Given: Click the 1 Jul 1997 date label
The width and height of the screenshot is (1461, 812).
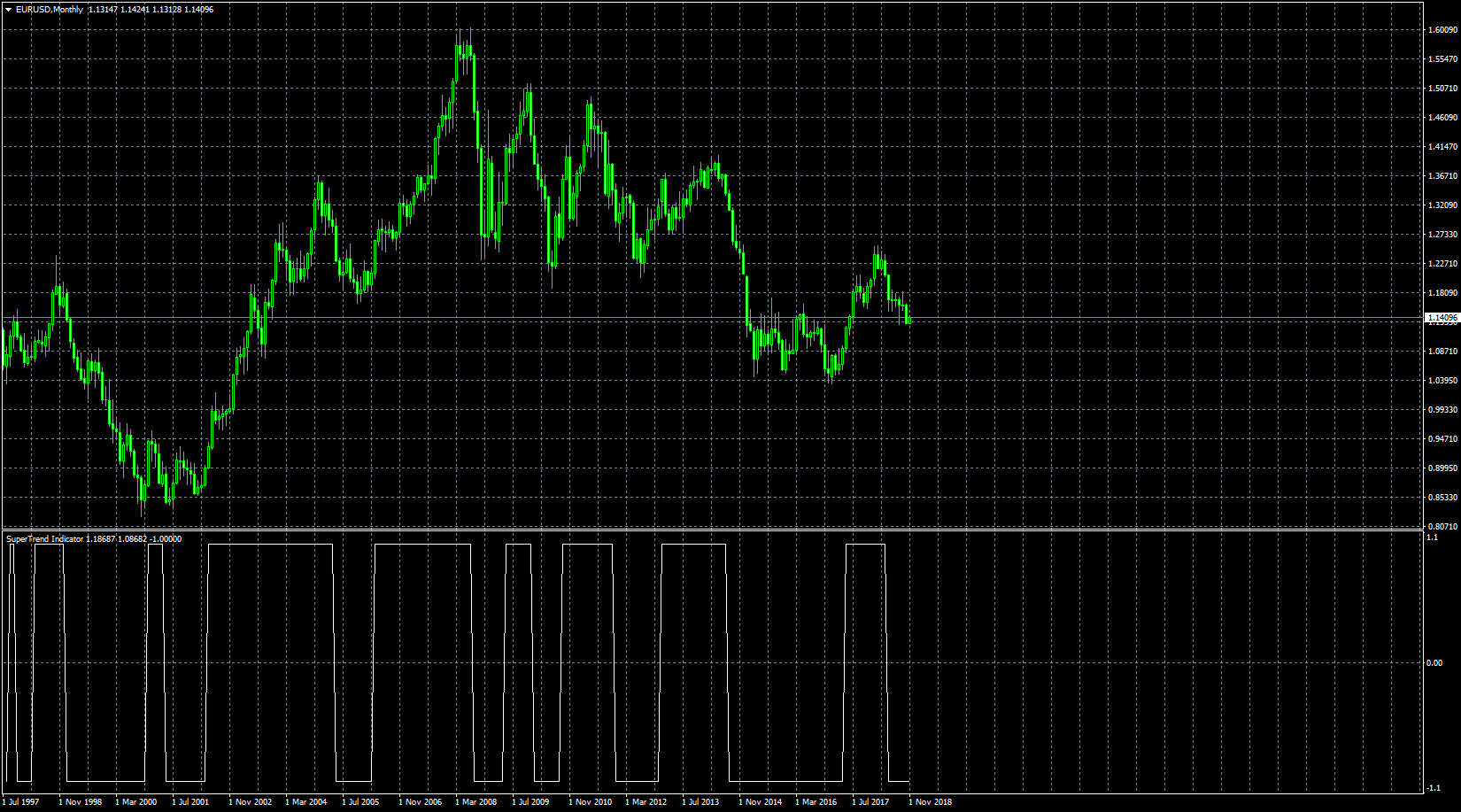Looking at the screenshot, I should pos(21,802).
